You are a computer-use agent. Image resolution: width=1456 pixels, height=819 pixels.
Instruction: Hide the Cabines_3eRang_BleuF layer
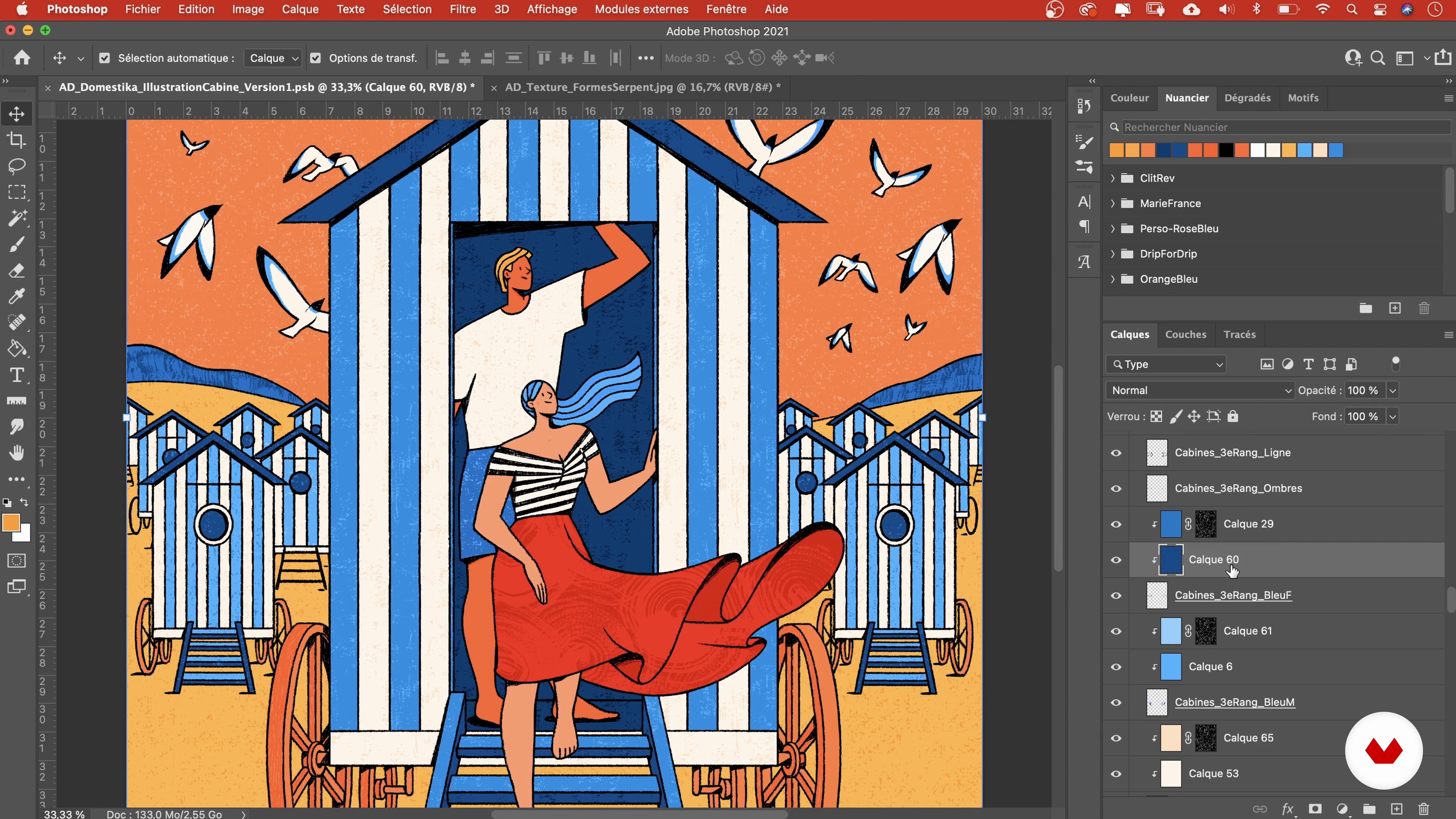1116,595
